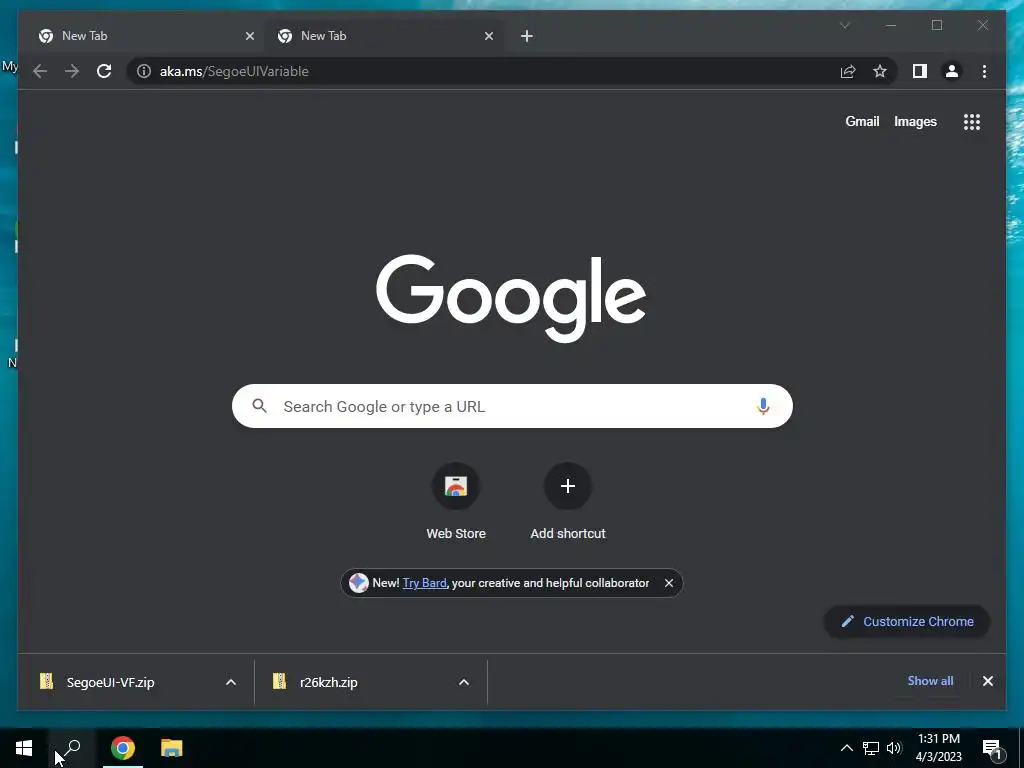Follow the Try Bard link
The image size is (1024, 768).
pos(424,583)
